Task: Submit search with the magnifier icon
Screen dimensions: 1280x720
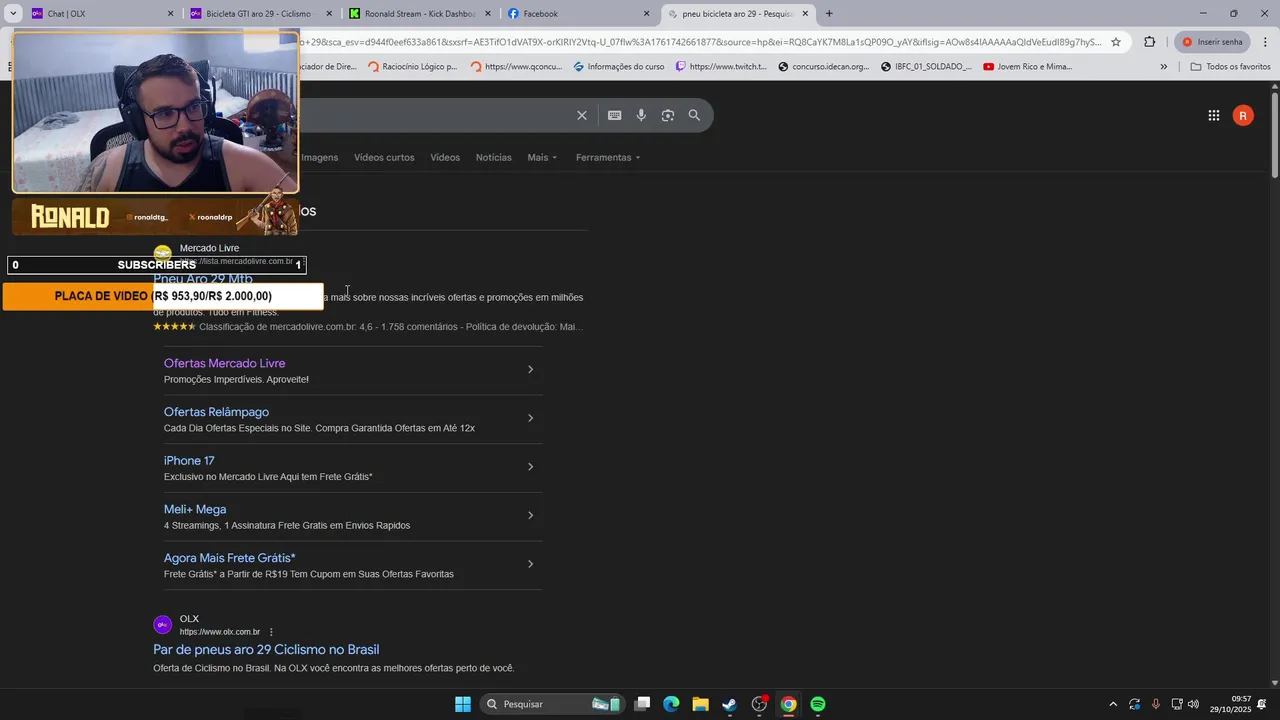Action: pos(694,115)
